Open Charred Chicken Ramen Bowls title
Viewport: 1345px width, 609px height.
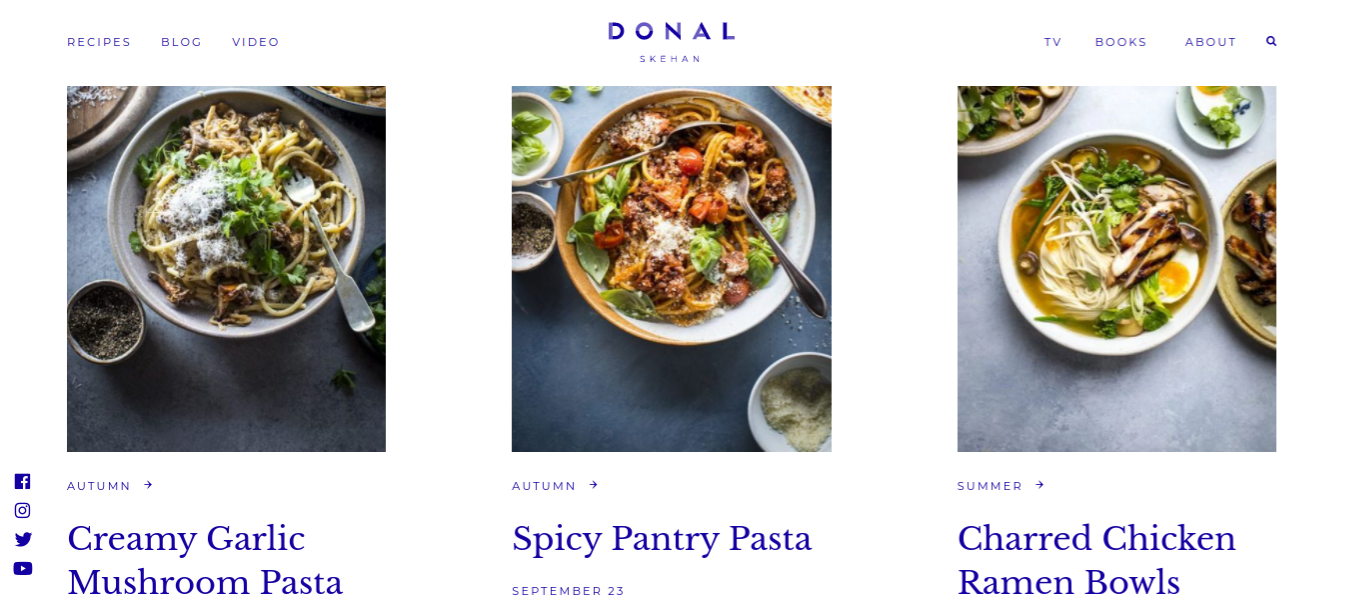pyautogui.click(x=1097, y=560)
